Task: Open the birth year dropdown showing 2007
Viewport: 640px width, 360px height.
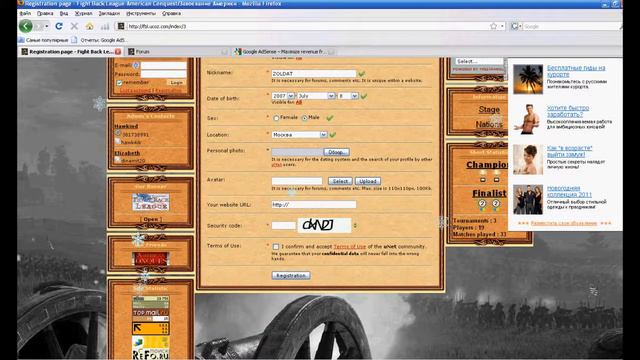Action: [x=283, y=96]
